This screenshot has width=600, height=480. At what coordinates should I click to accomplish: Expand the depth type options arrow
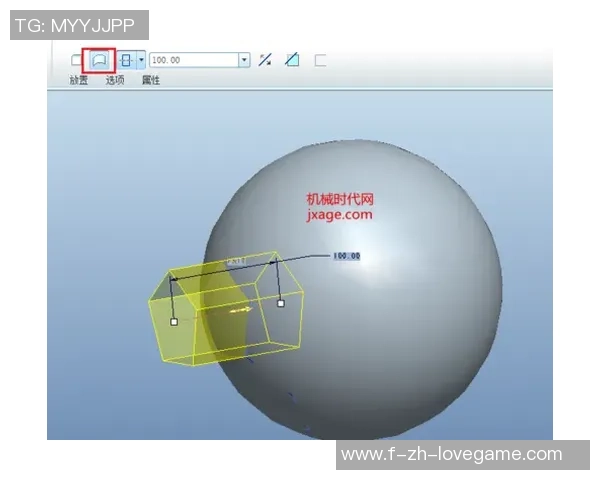(141, 60)
